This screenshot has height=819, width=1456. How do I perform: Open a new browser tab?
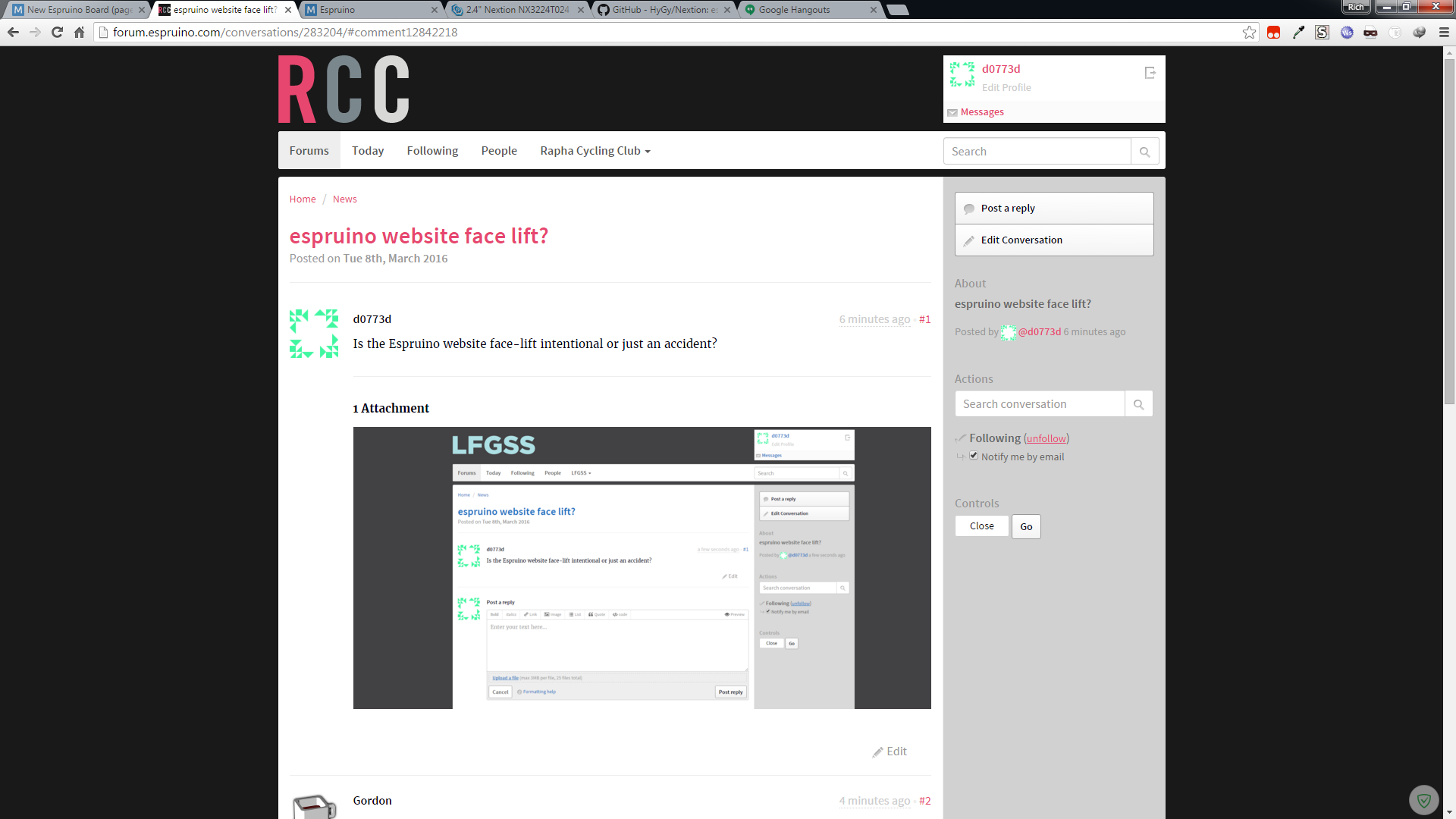point(897,10)
